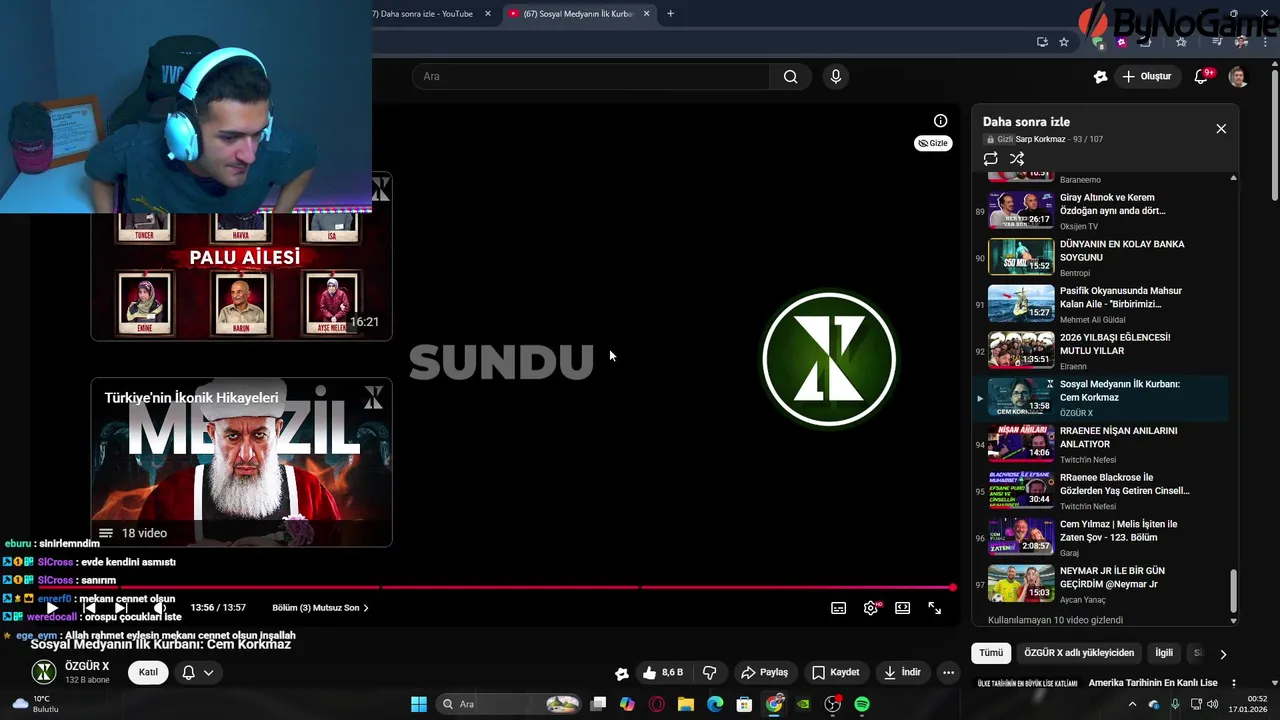This screenshot has height=720, width=1280.
Task: Open a new Chrome tab
Action: point(670,14)
